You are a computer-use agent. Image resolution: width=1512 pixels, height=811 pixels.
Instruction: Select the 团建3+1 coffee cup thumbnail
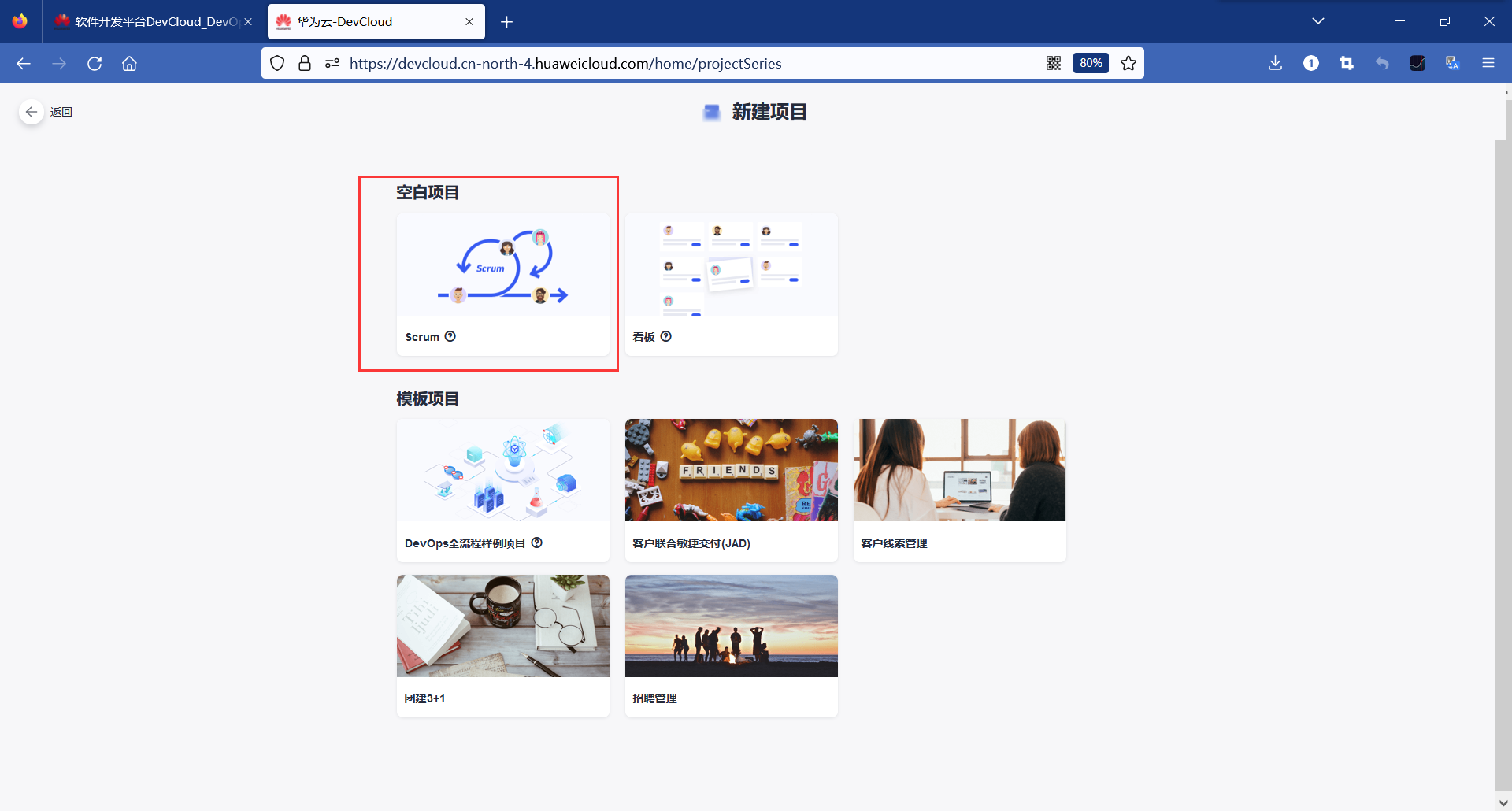point(503,626)
